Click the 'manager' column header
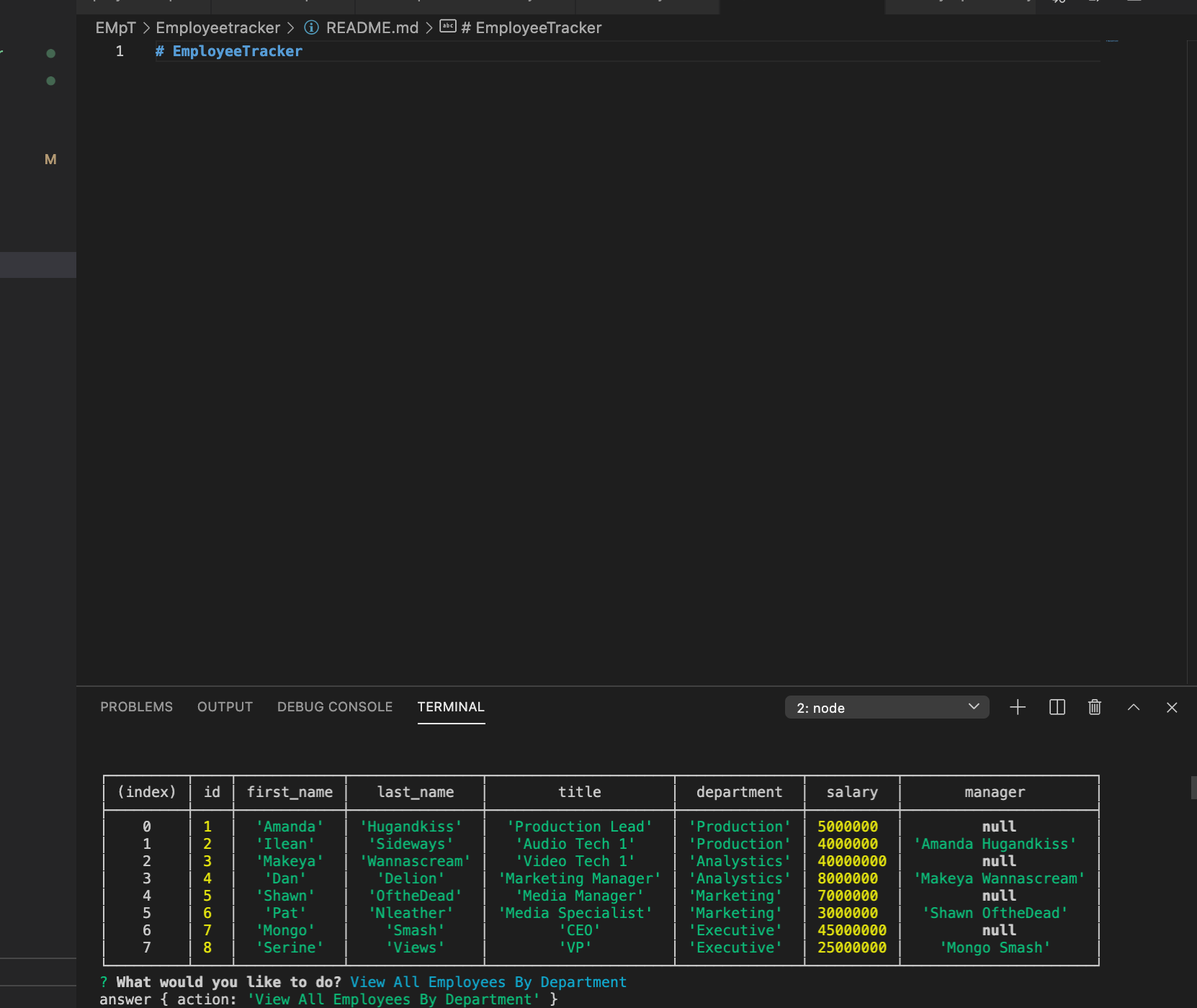This screenshot has height=1008, width=1197. tap(995, 792)
